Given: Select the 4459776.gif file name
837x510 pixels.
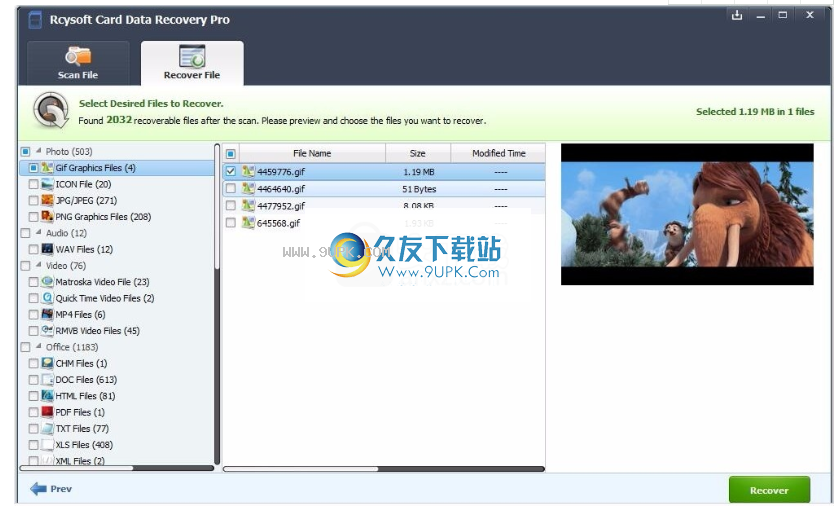Looking at the screenshot, I should [281, 172].
